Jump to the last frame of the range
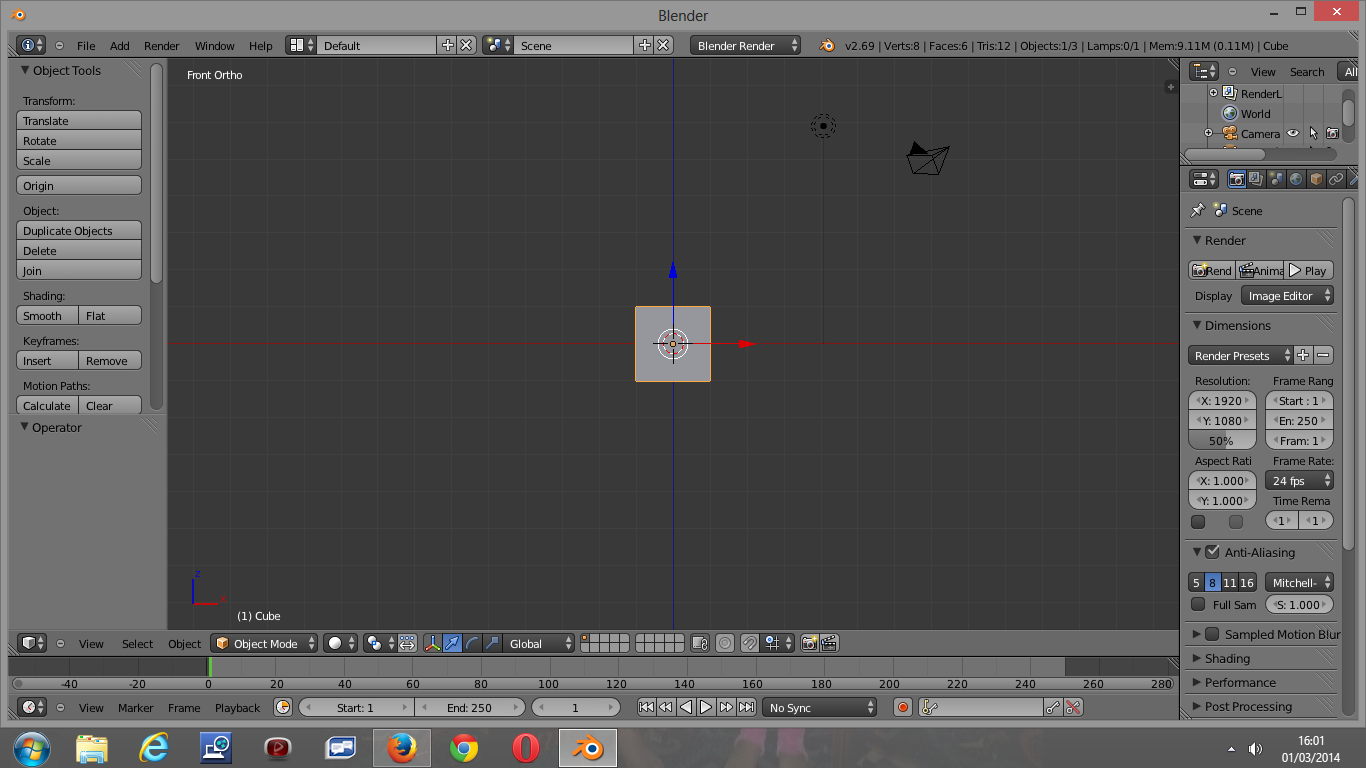 pyautogui.click(x=746, y=707)
